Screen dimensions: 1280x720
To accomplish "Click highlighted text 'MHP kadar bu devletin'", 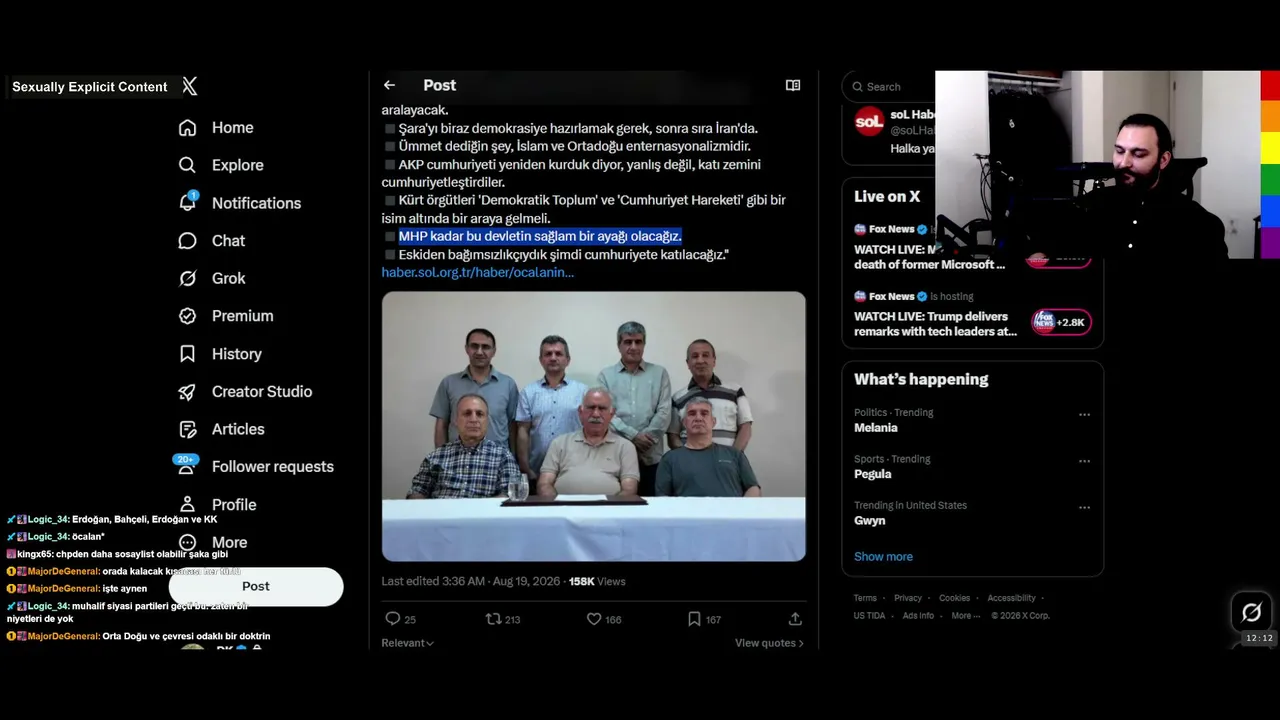I will coord(540,236).
